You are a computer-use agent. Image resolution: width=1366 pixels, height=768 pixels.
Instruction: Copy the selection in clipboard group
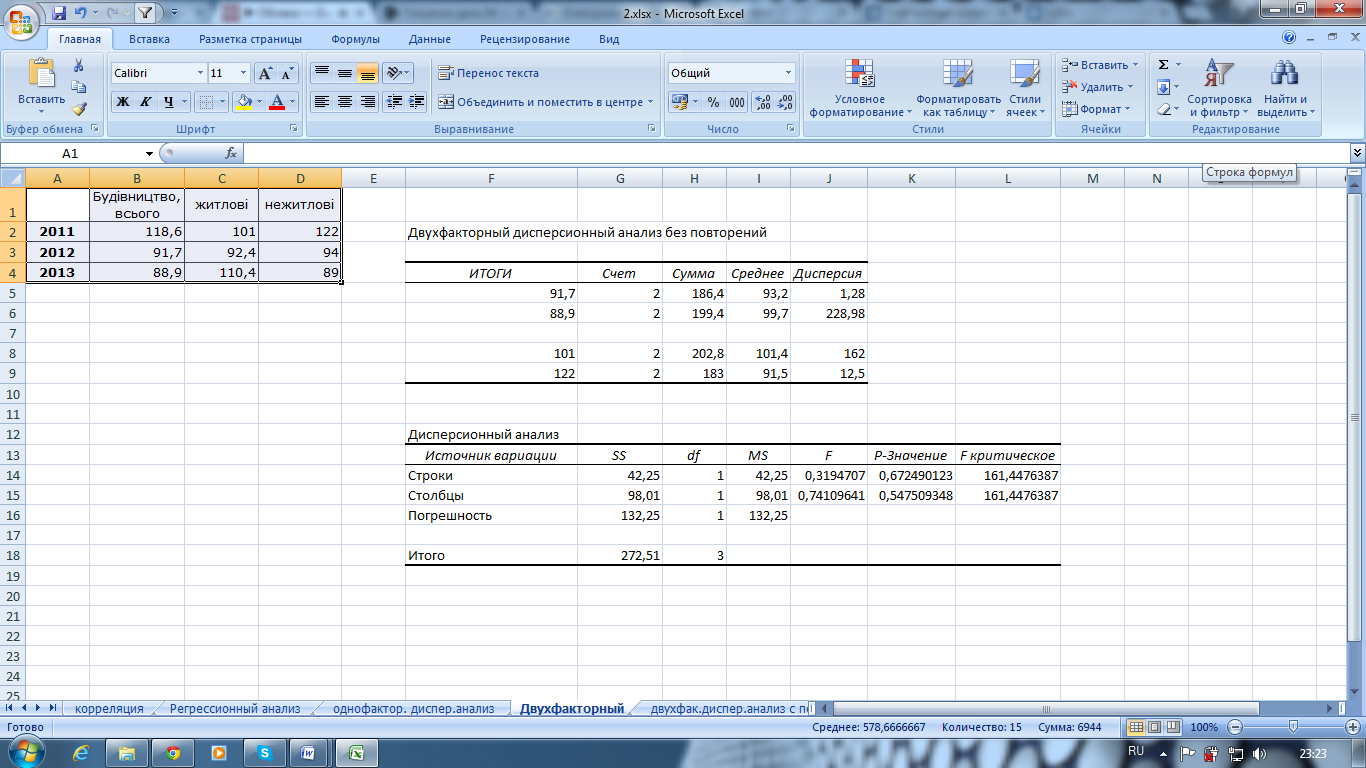(x=79, y=87)
